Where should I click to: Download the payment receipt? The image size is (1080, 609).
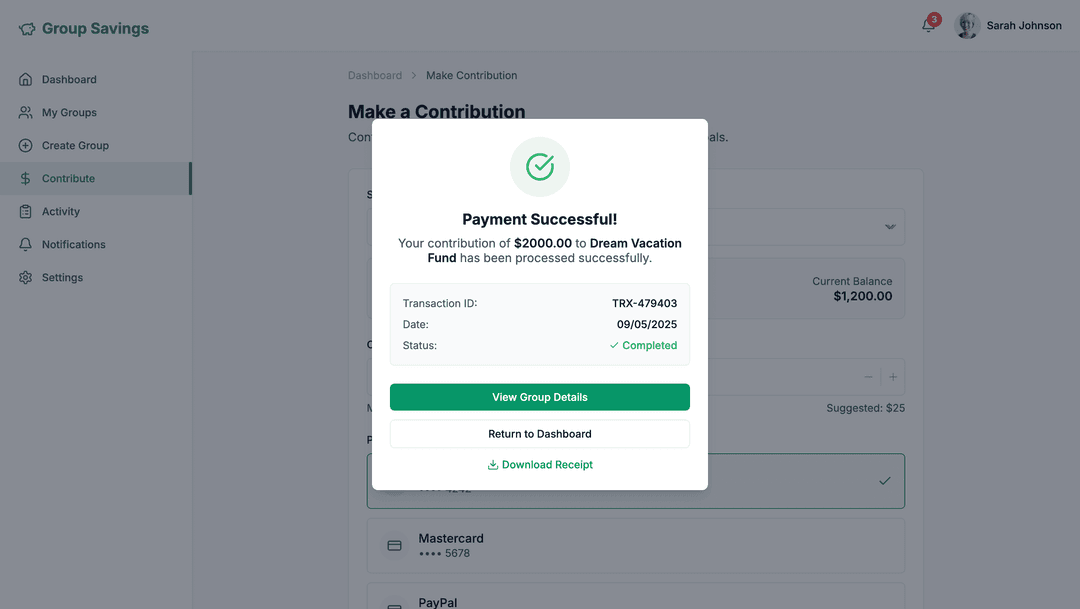coord(539,464)
